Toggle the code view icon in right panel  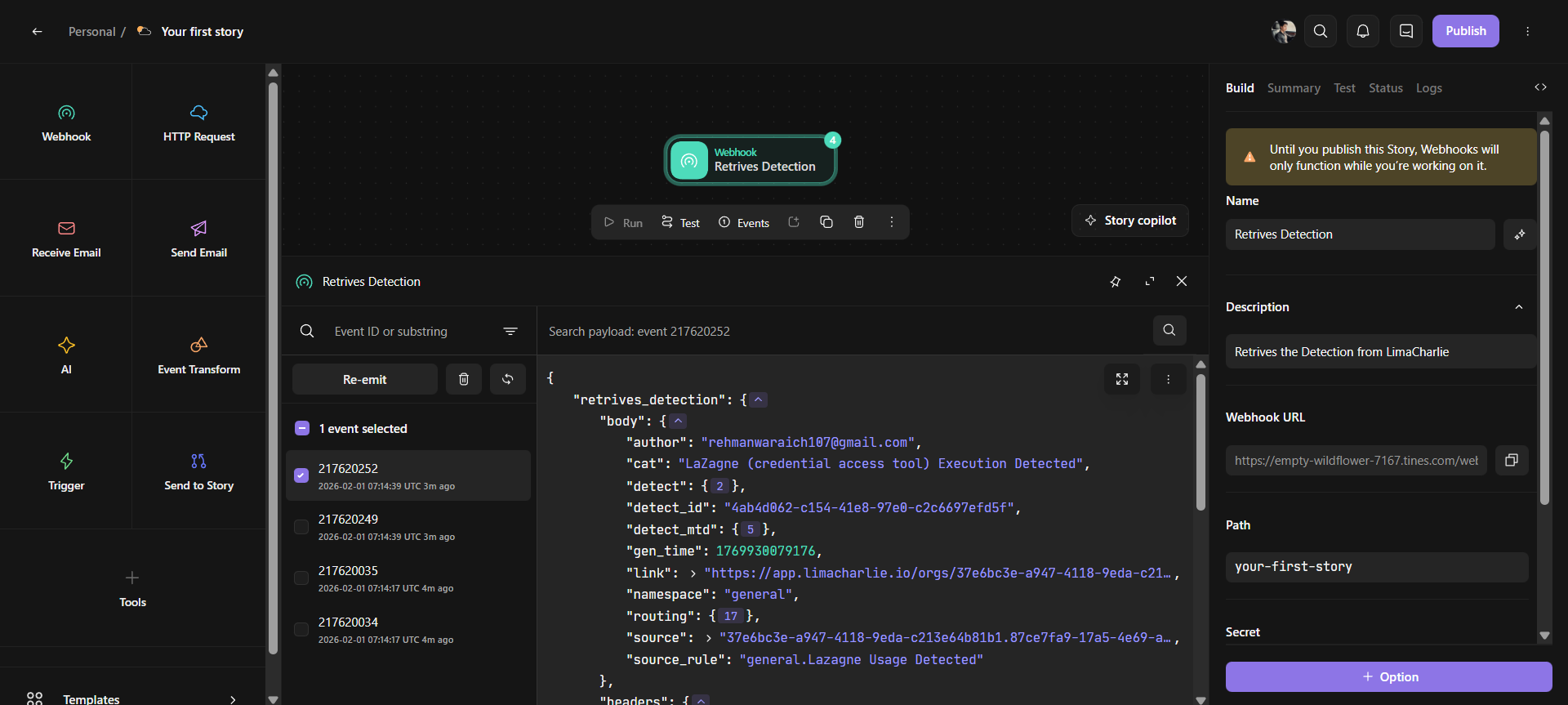[x=1540, y=87]
